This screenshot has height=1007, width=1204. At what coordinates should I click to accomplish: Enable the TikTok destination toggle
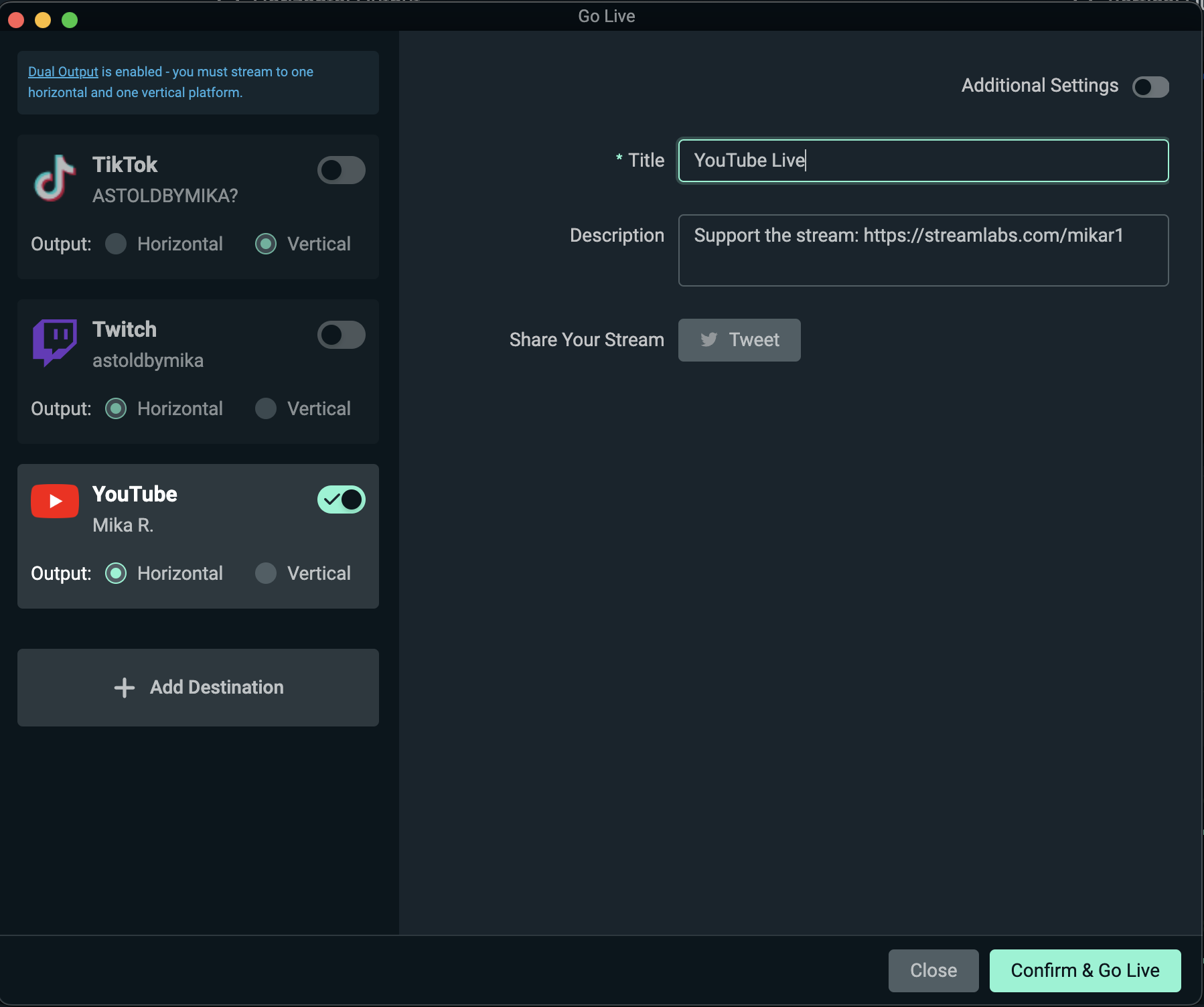[342, 170]
